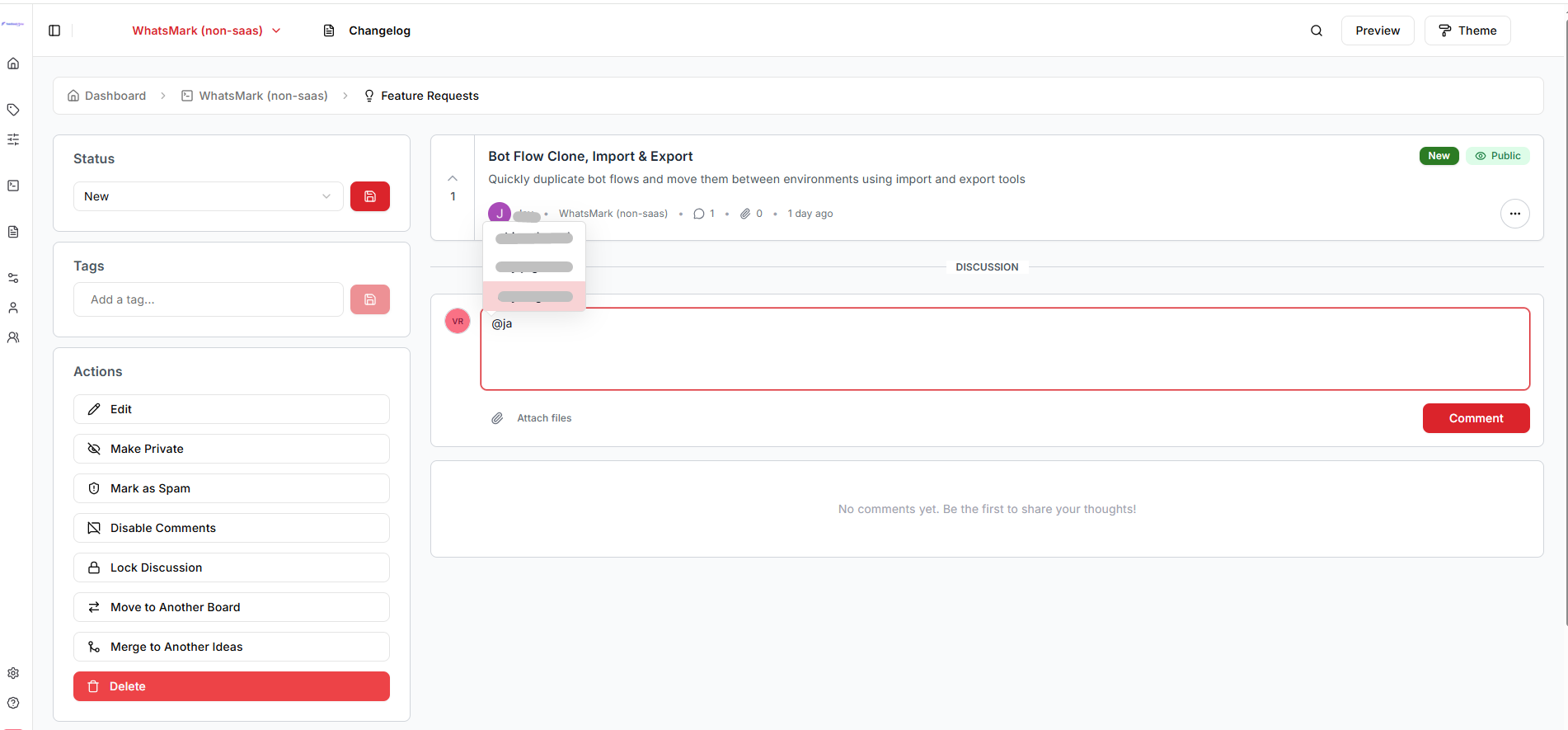Open the tag icon in left sidebar

coord(13,110)
